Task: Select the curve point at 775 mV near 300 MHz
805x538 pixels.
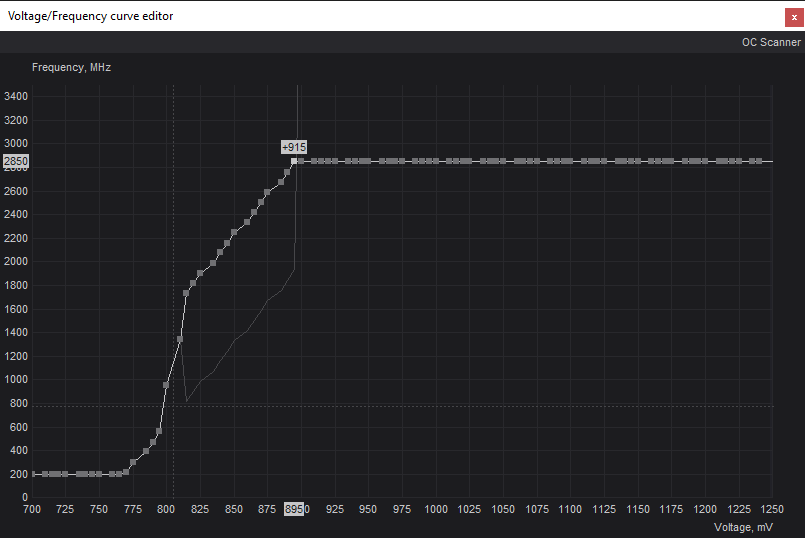Action: (x=133, y=462)
